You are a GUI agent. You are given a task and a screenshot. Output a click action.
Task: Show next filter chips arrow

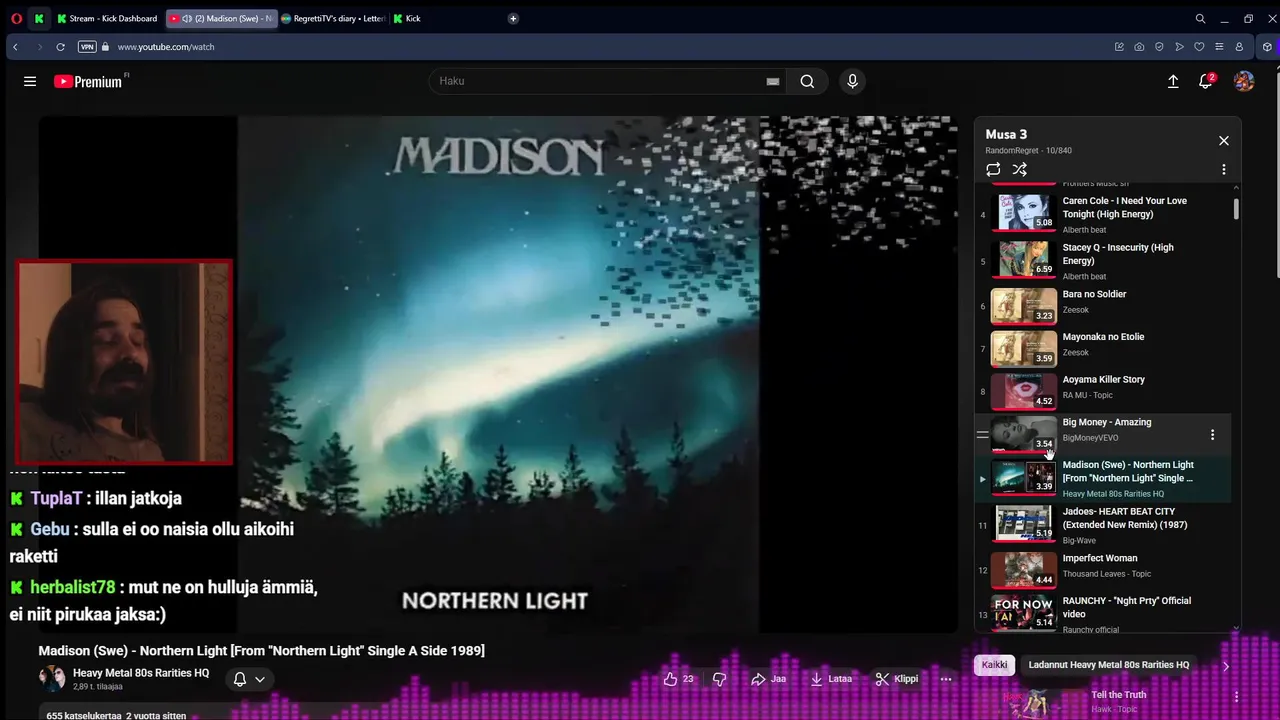point(1226,666)
